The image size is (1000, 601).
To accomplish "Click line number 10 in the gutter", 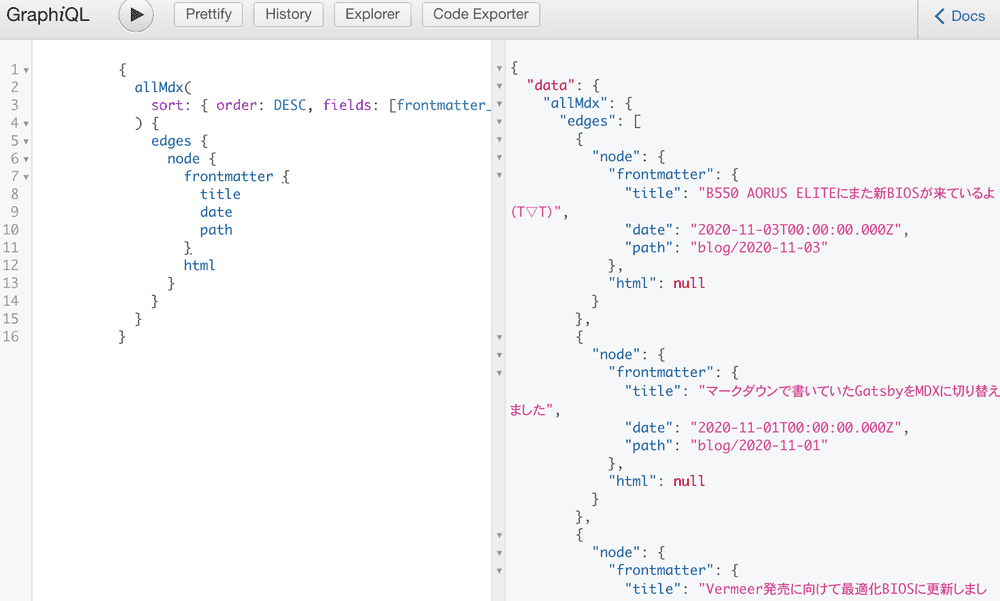I will [11, 230].
